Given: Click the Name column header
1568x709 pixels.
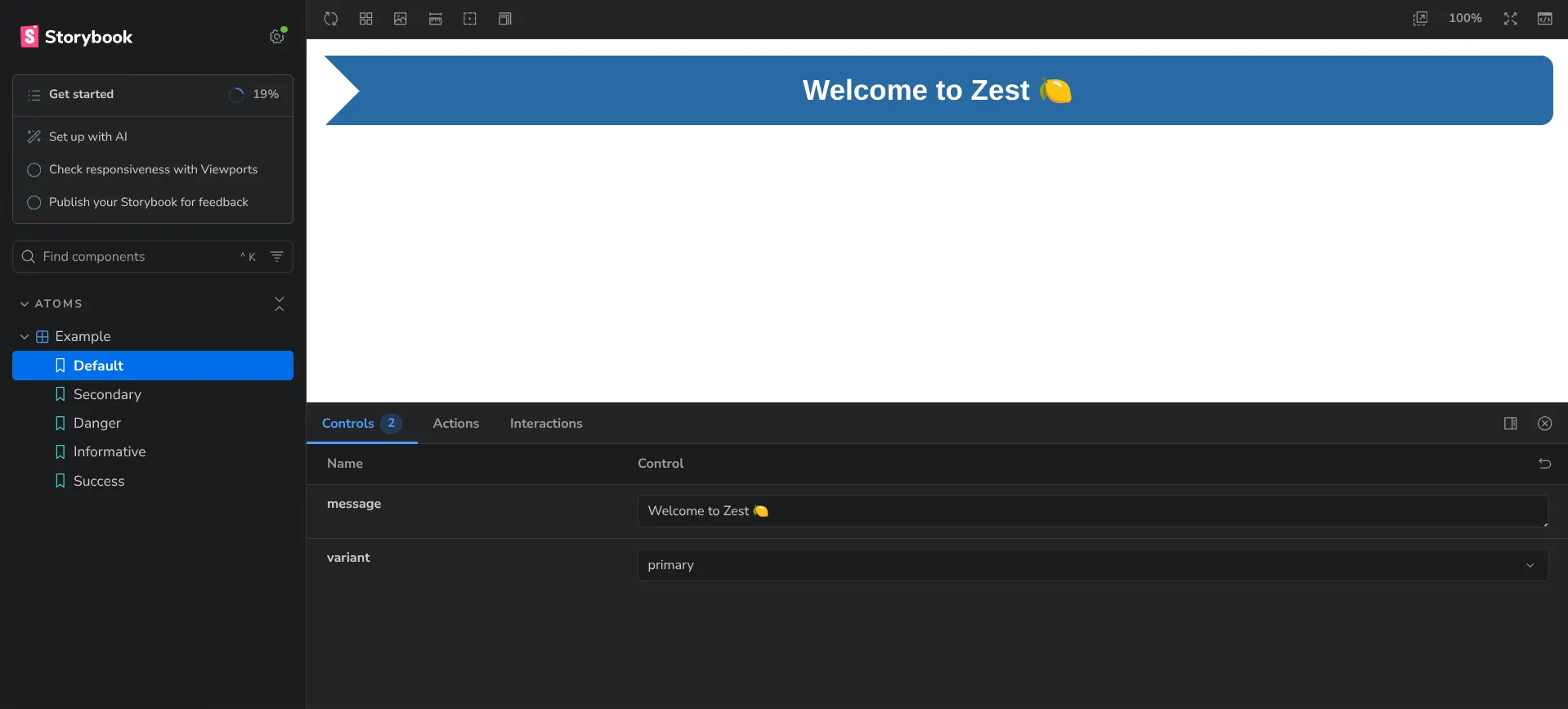Looking at the screenshot, I should (x=345, y=464).
